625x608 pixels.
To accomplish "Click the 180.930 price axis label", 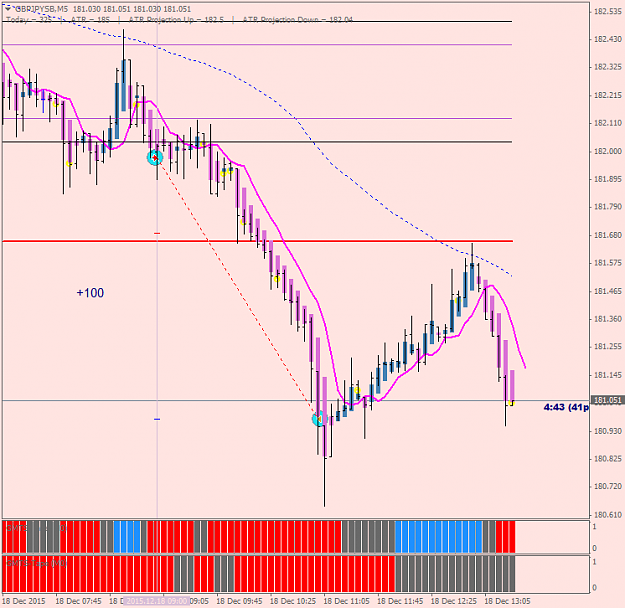I will 608,431.
